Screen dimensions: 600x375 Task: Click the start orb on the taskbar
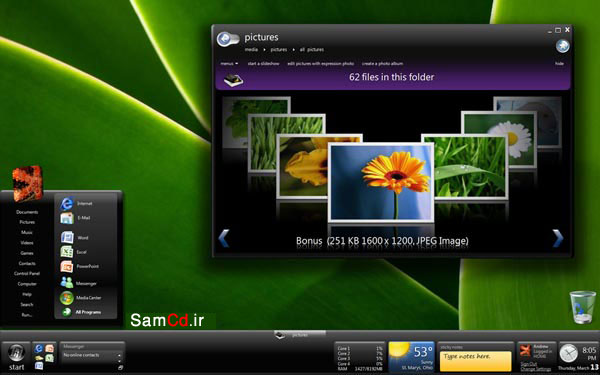coord(16,352)
